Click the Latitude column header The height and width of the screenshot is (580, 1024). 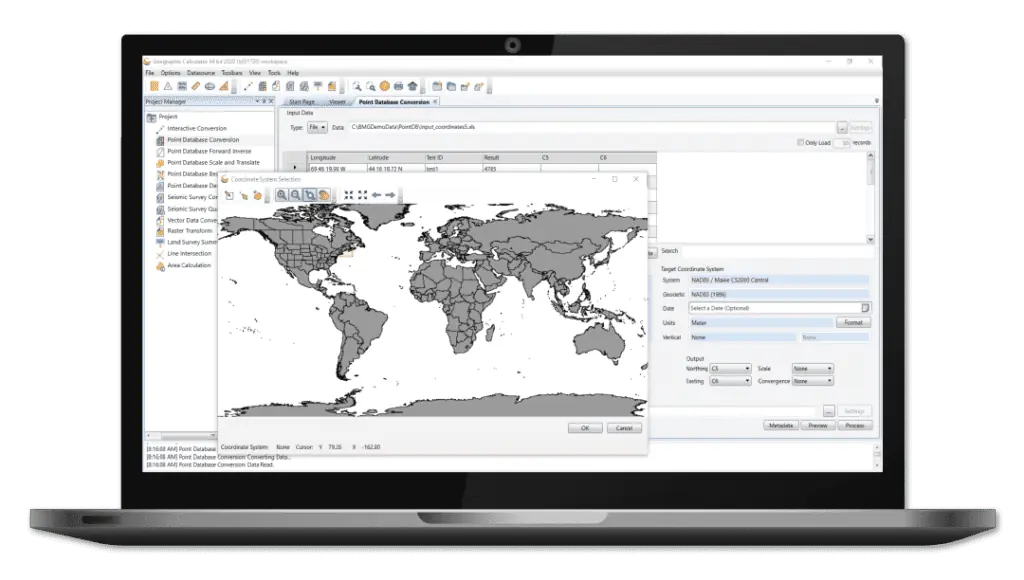click(x=394, y=157)
